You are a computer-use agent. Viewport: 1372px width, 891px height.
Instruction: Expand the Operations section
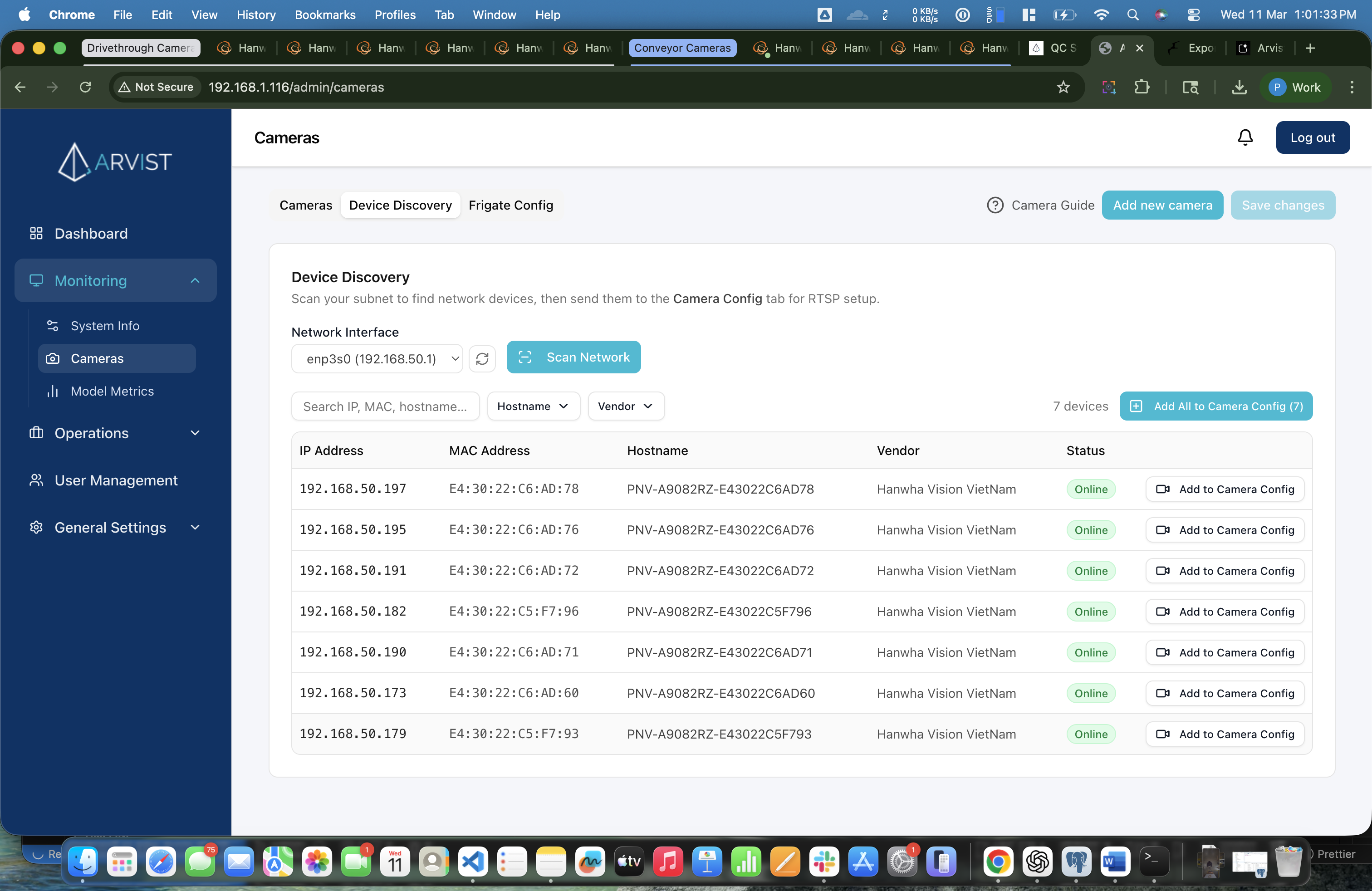click(195, 433)
